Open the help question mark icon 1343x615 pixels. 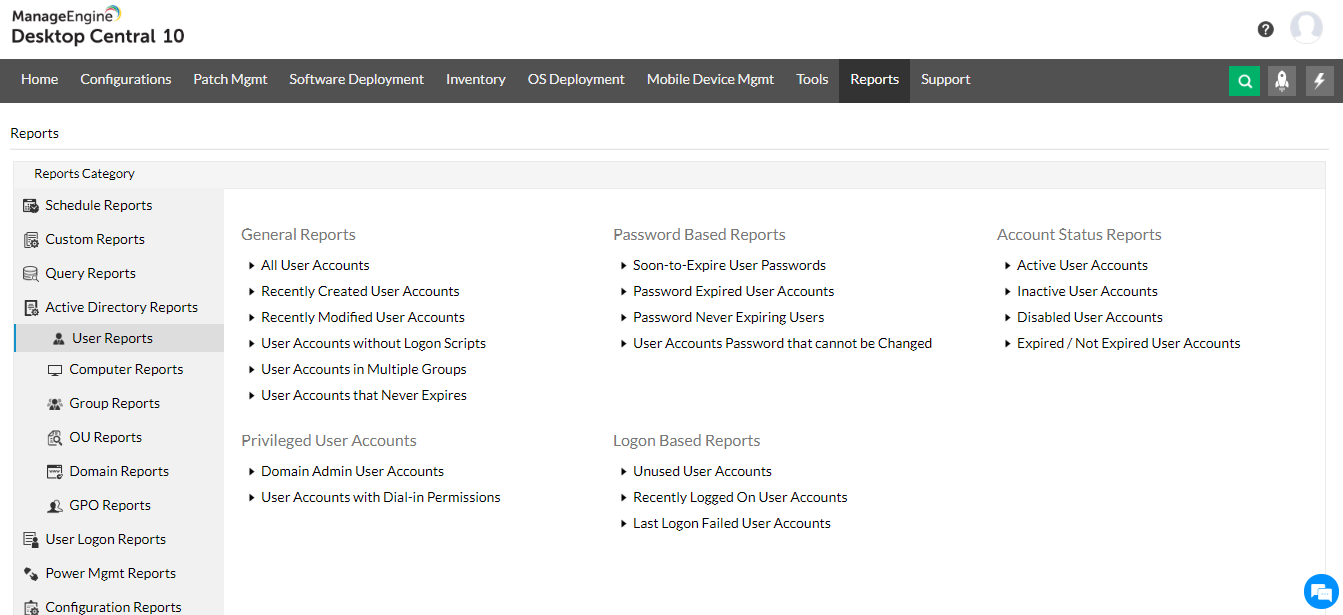1266,29
